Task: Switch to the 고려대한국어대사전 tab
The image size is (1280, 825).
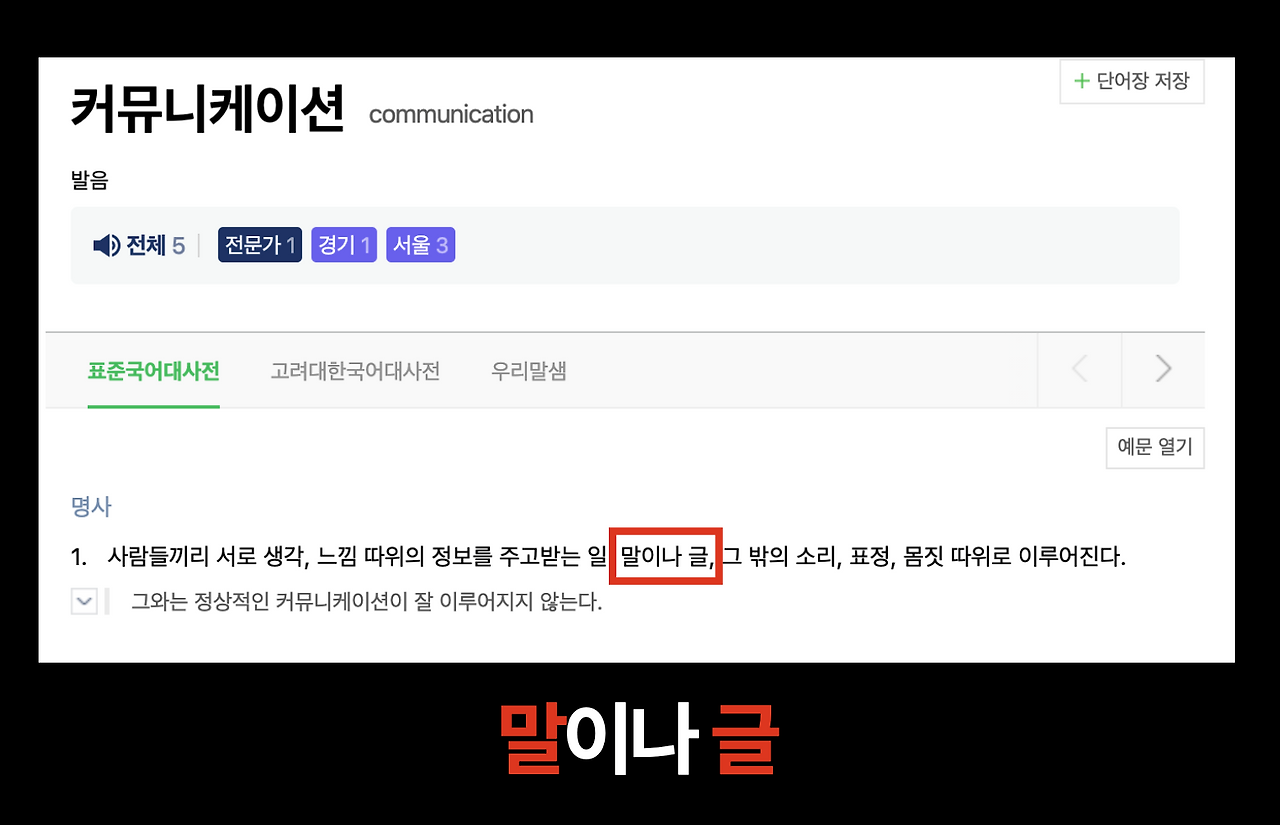Action: (x=355, y=370)
